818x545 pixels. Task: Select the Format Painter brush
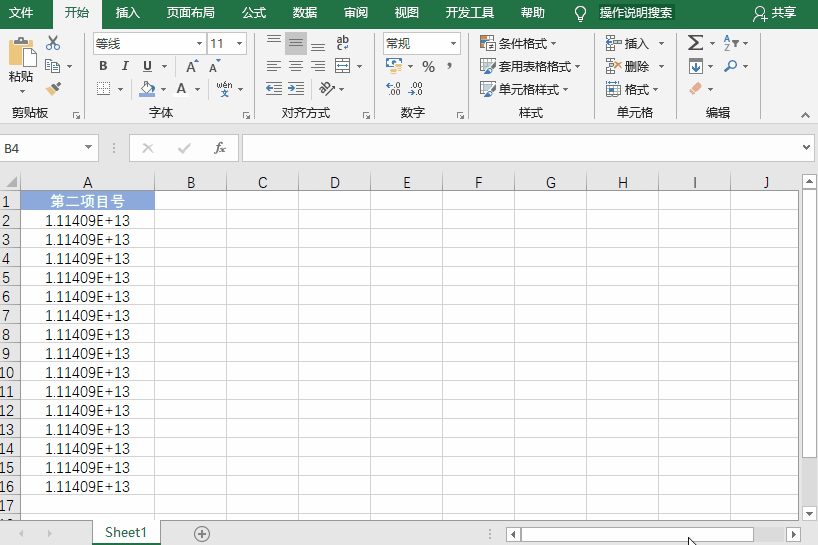pos(53,89)
